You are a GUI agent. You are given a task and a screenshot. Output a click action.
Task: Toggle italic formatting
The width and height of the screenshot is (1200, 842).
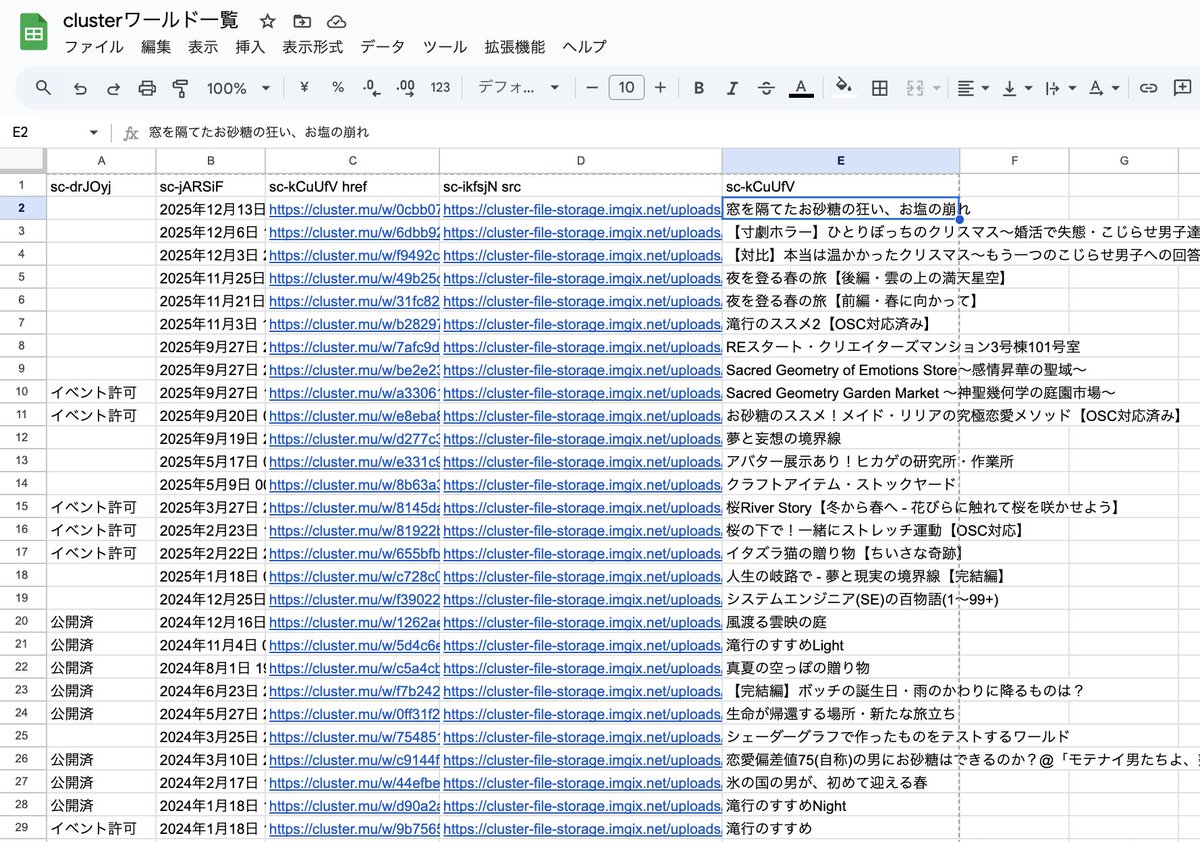click(x=732, y=88)
